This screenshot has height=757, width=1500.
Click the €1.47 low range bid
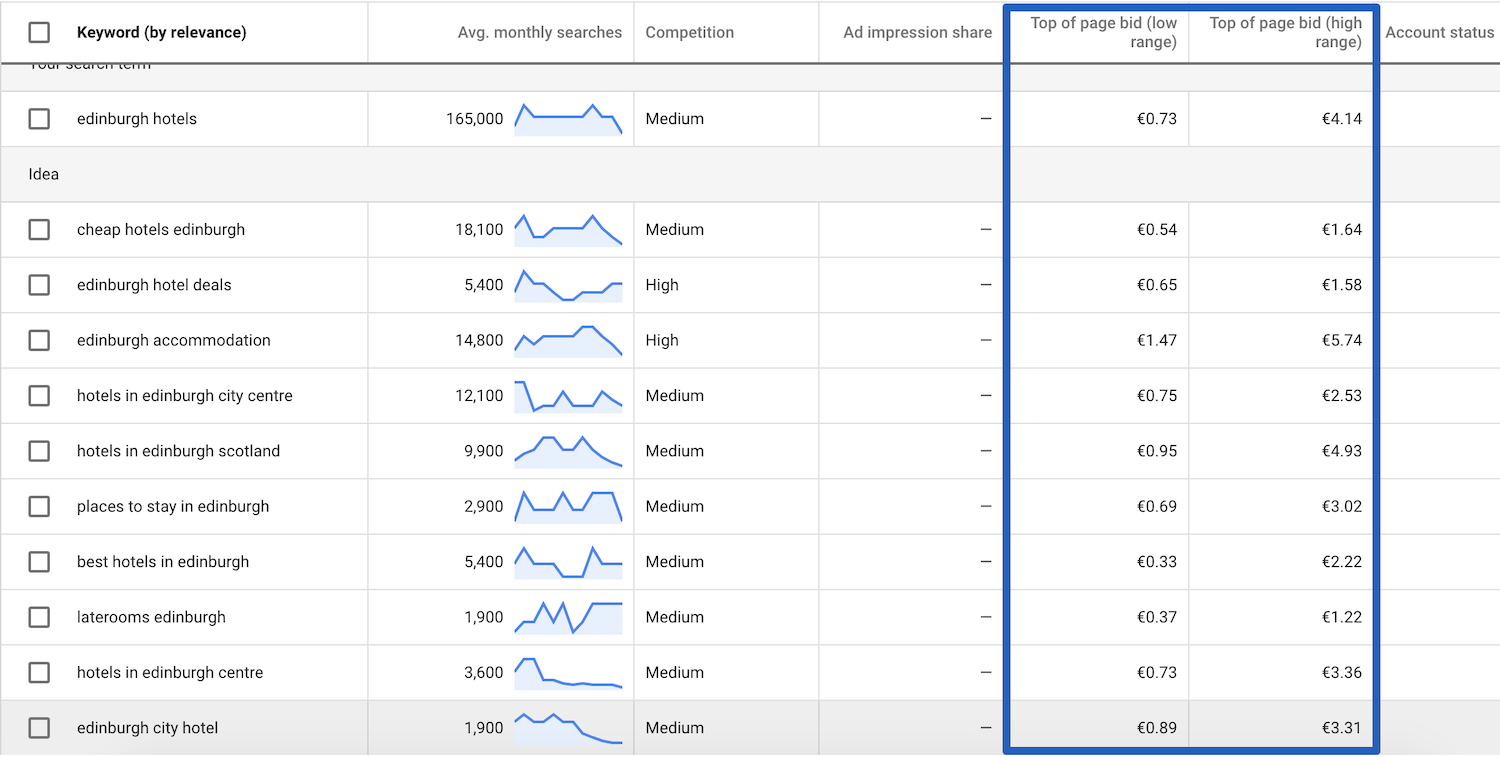point(1157,341)
